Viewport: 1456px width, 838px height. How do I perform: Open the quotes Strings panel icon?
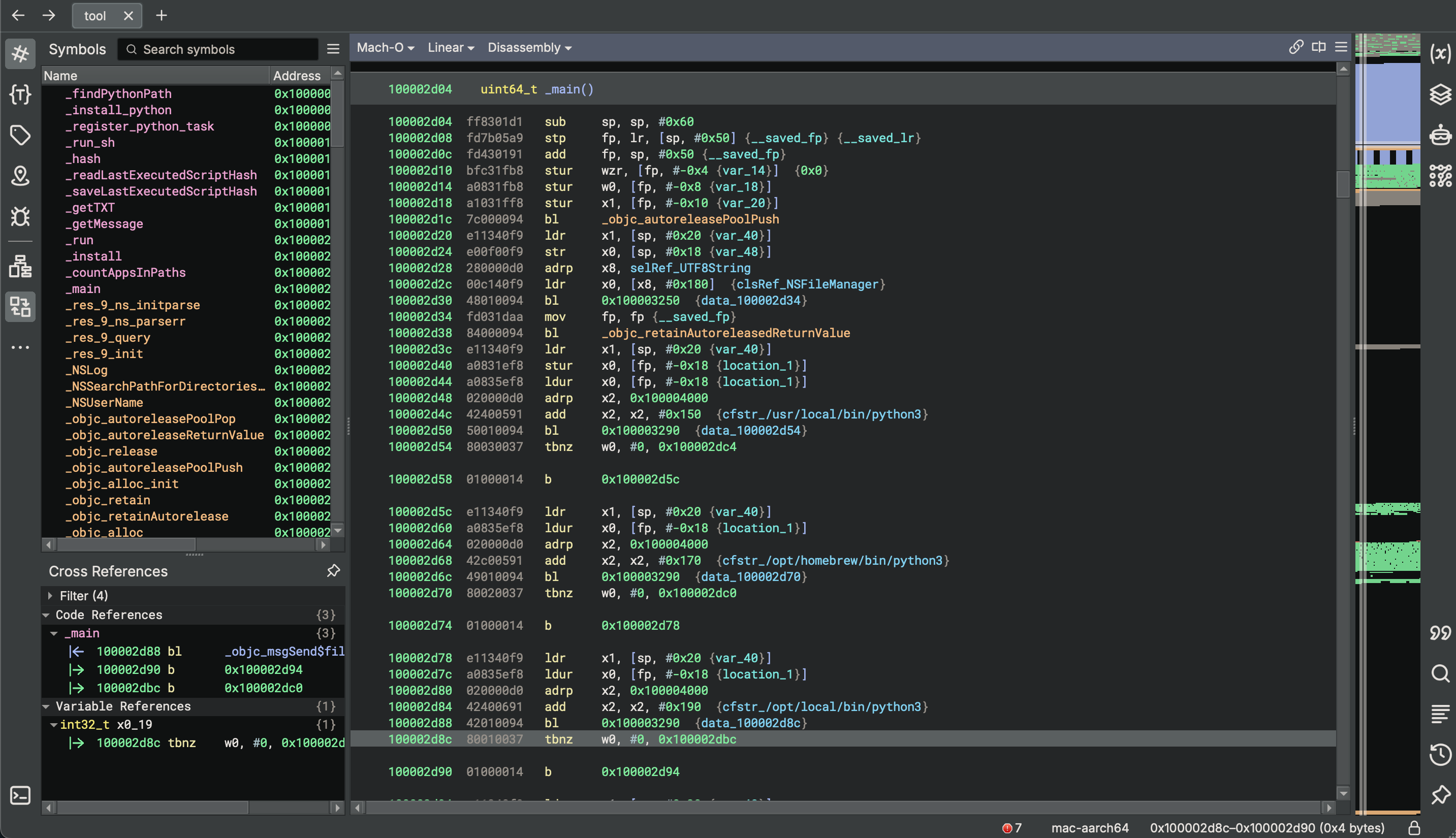tap(1440, 632)
